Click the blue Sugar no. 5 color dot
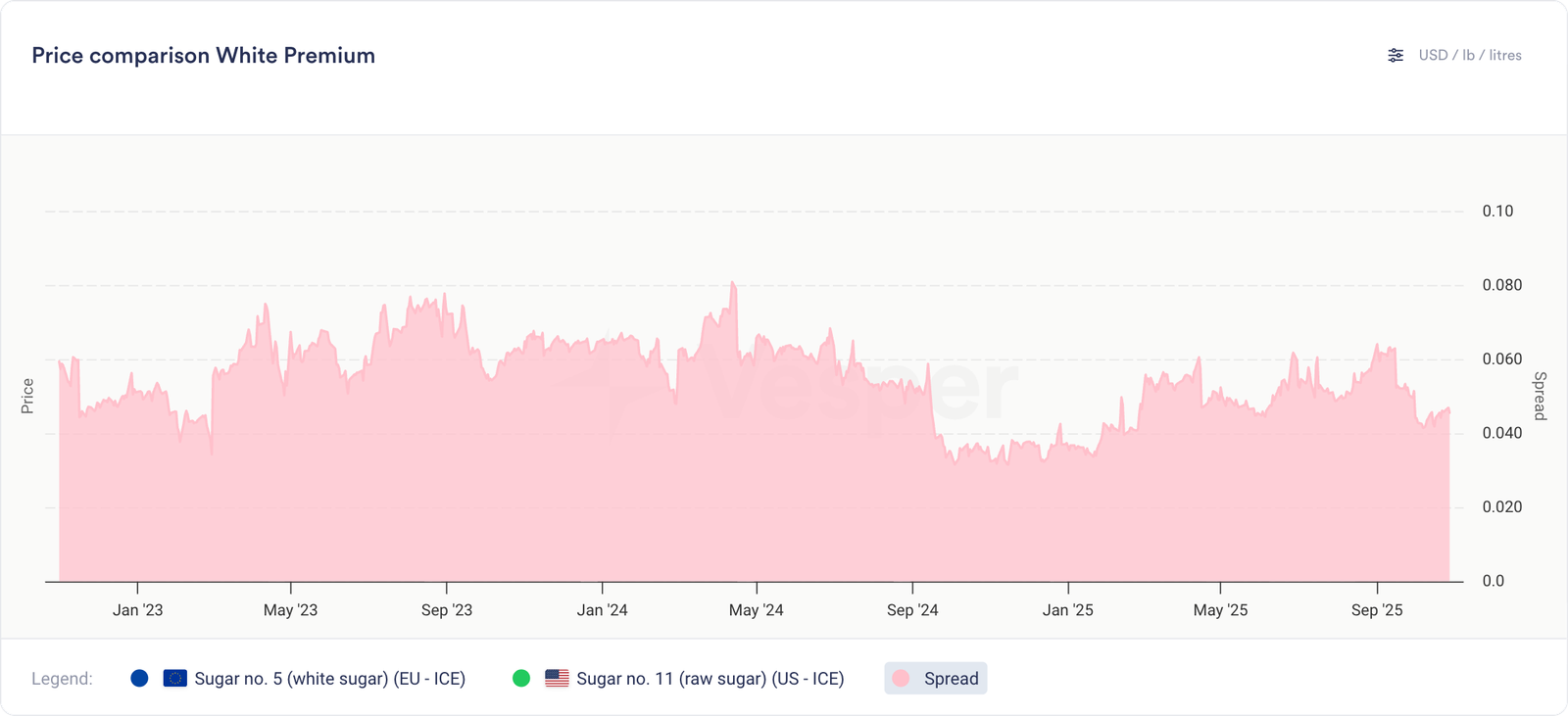This screenshot has width=1568, height=716. pyautogui.click(x=139, y=679)
